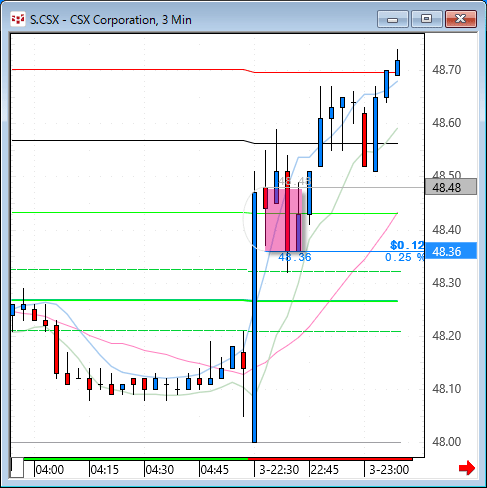The height and width of the screenshot is (488, 487).
Task: Click the 48.10 price axis label
Action: (447, 389)
